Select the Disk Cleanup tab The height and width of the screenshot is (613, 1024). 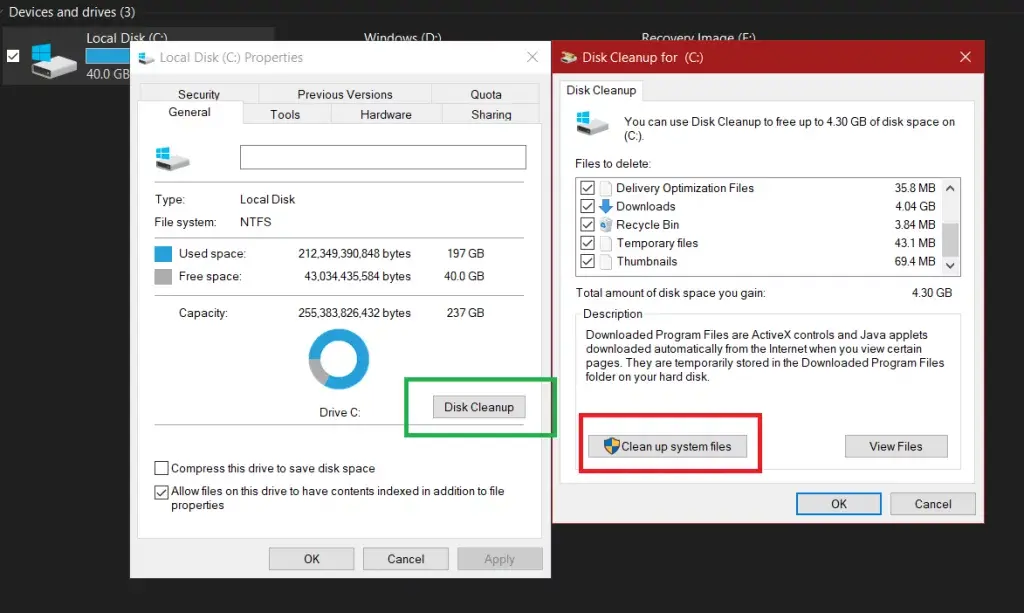601,90
